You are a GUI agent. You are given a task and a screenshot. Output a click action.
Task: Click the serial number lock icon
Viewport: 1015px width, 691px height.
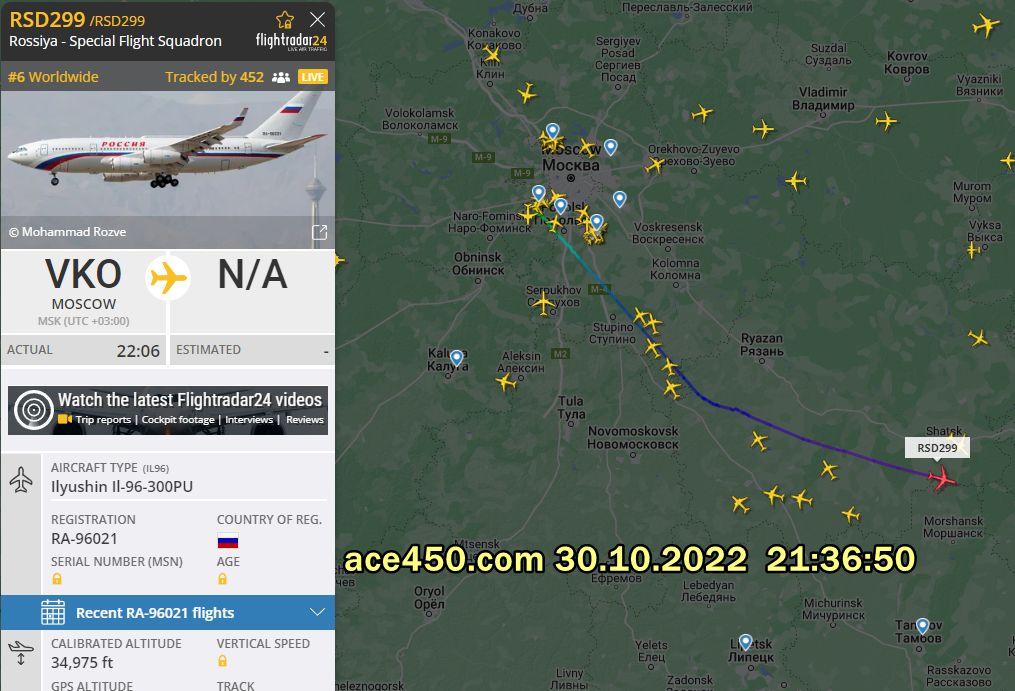tap(57, 578)
